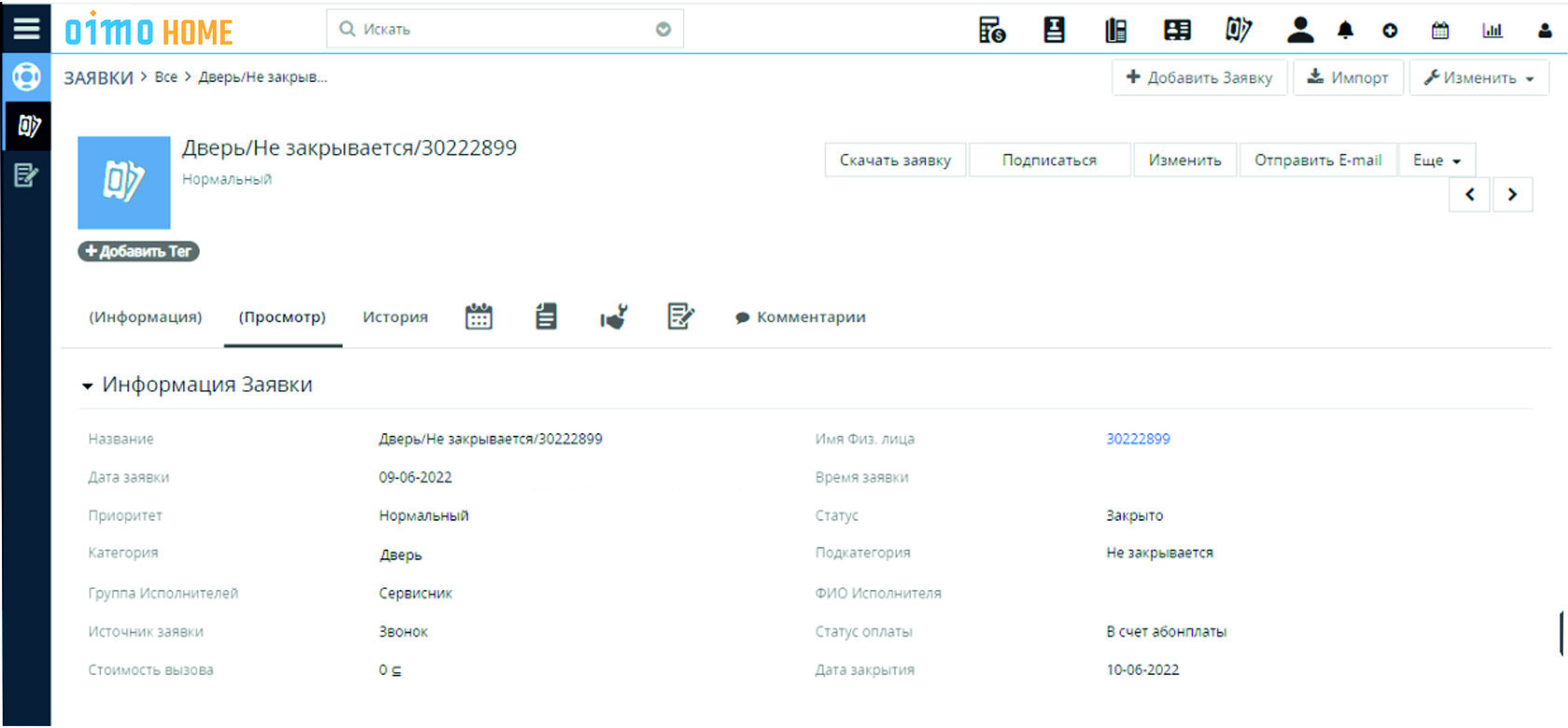Click the invoice with coin icon in the top toolbar
This screenshot has height=728, width=1568.
(992, 31)
